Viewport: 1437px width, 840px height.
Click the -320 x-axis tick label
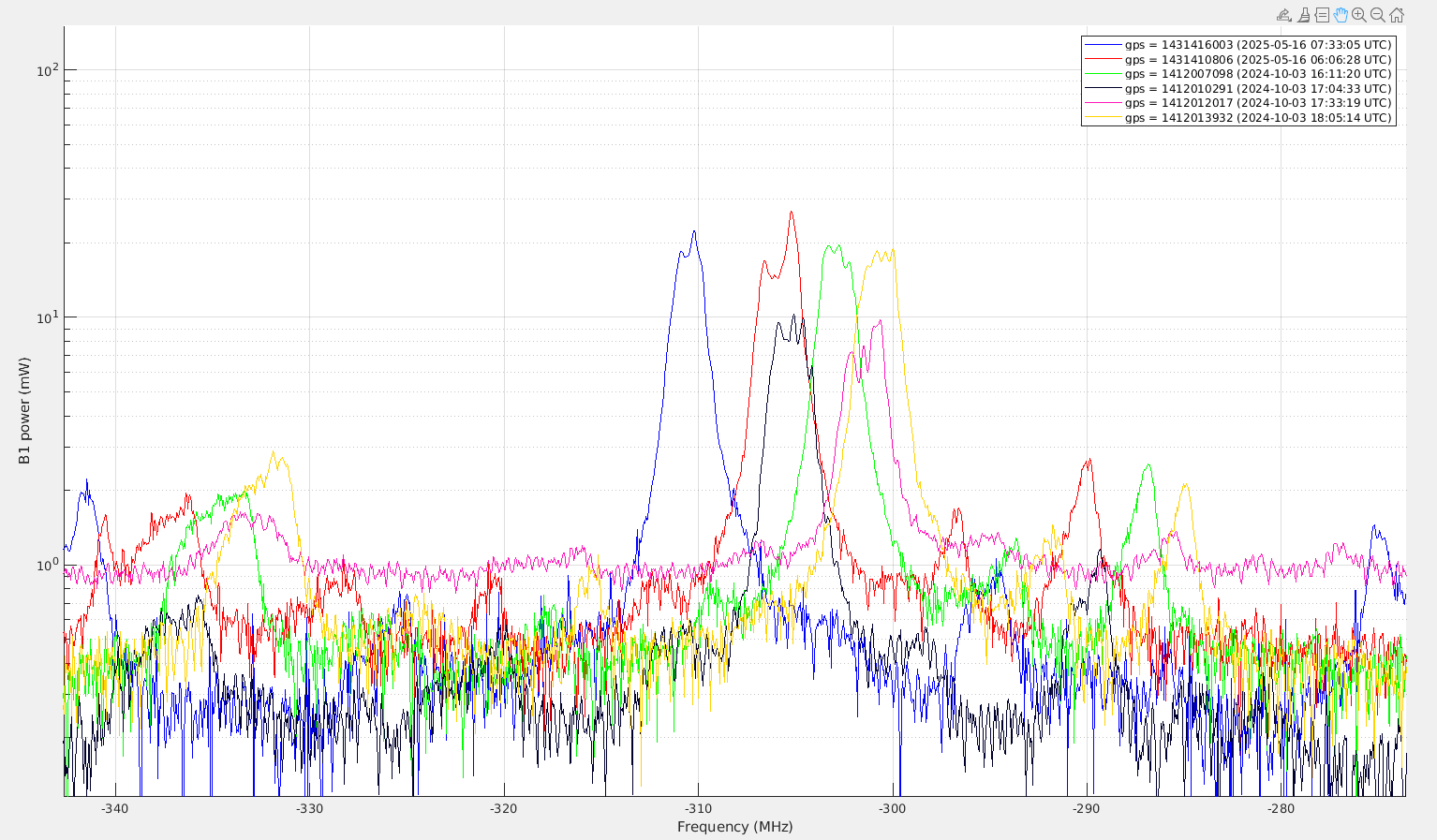point(504,809)
